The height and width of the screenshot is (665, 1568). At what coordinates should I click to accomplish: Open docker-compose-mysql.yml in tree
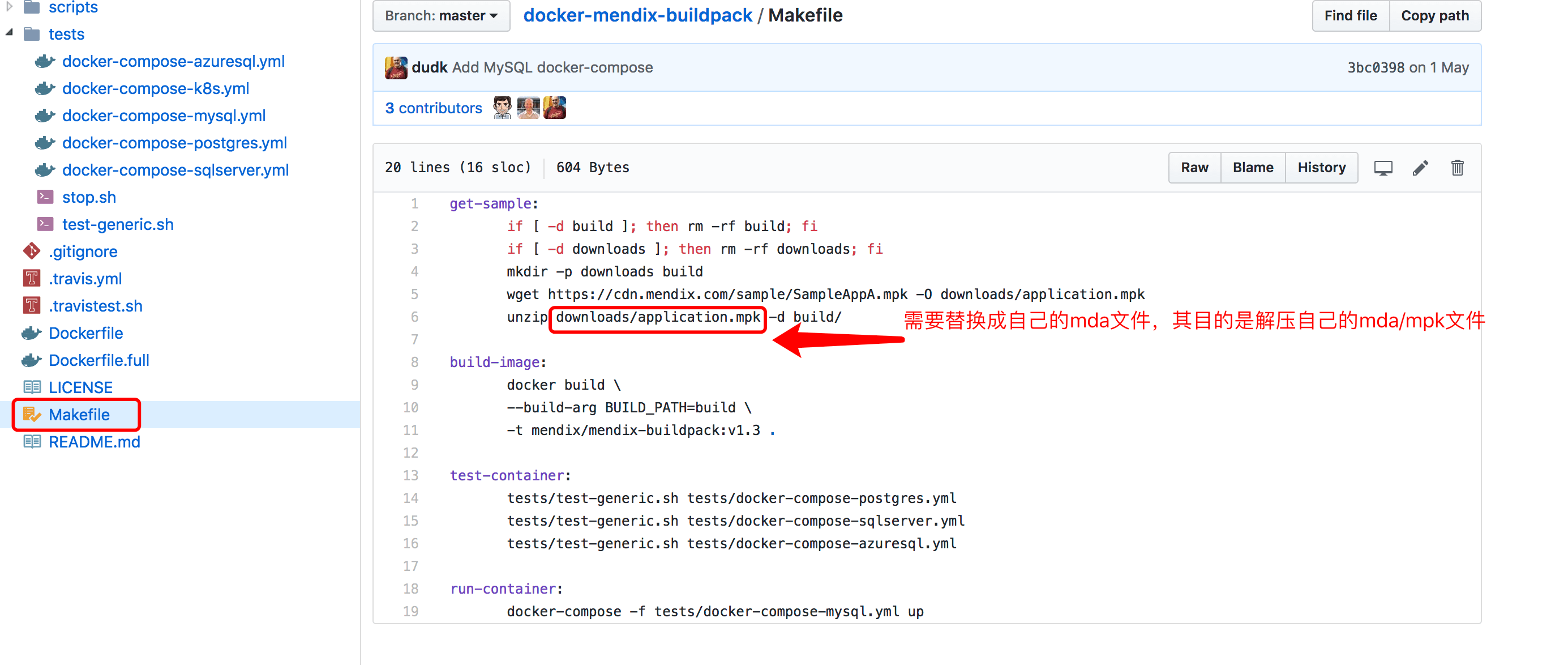point(164,116)
